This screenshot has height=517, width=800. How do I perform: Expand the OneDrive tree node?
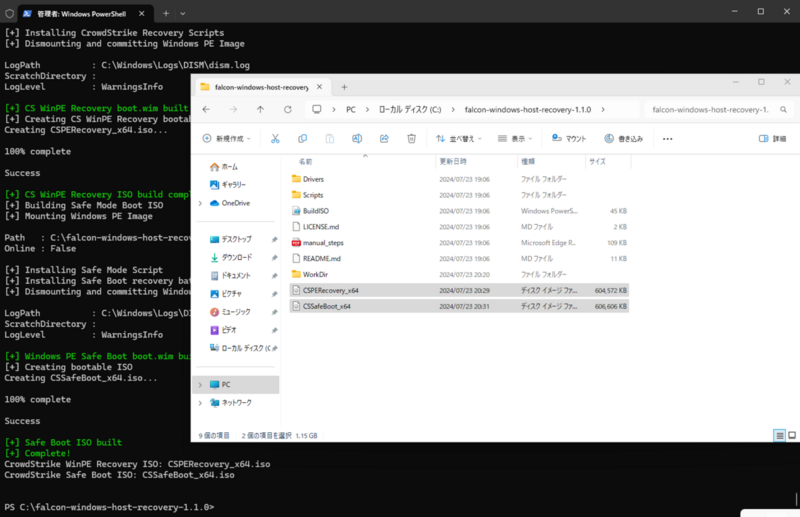coord(200,203)
